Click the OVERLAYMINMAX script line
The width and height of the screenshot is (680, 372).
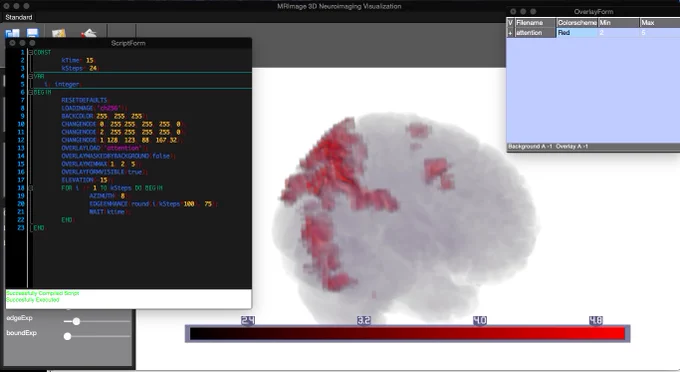(100, 164)
